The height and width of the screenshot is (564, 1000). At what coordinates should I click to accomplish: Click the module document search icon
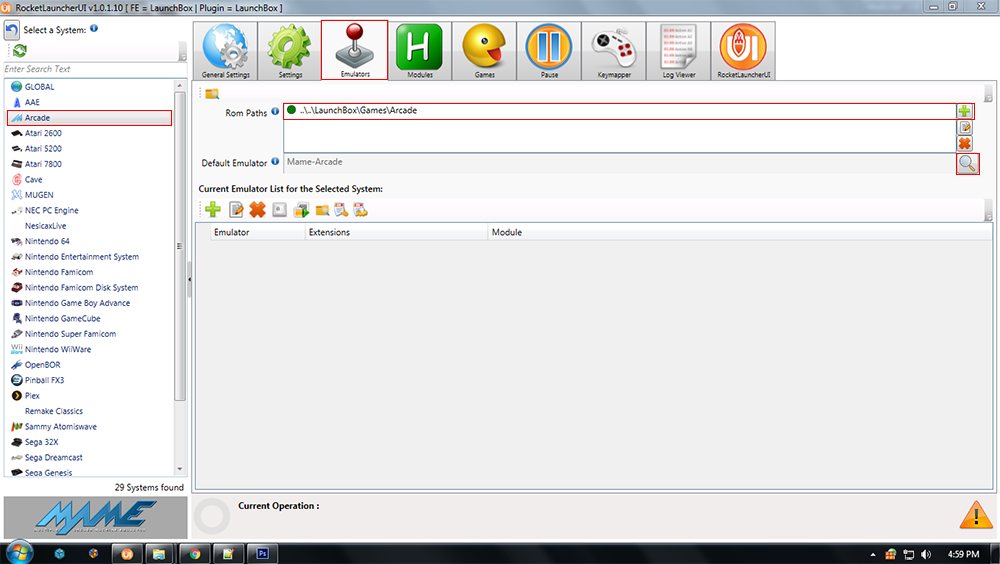(341, 209)
